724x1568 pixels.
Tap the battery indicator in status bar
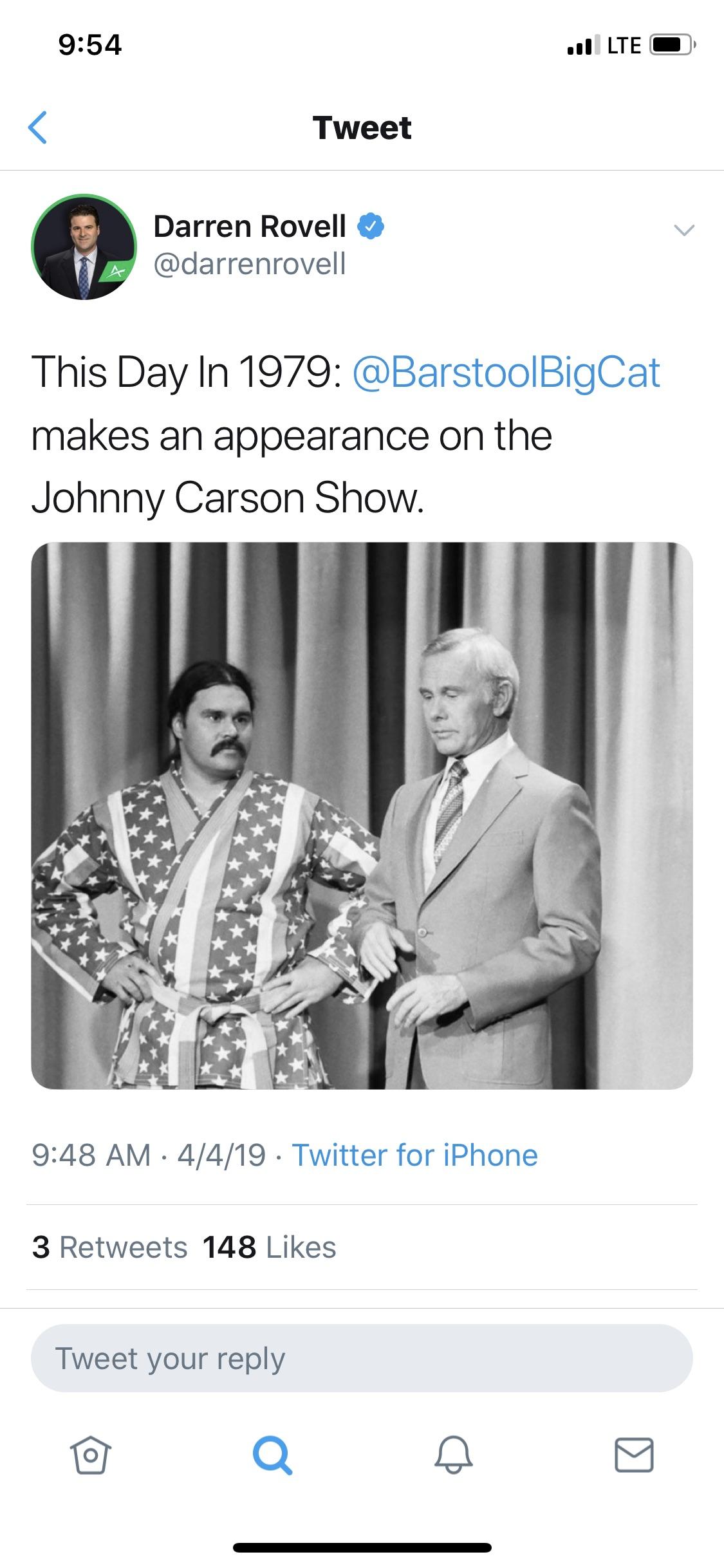[x=673, y=45]
